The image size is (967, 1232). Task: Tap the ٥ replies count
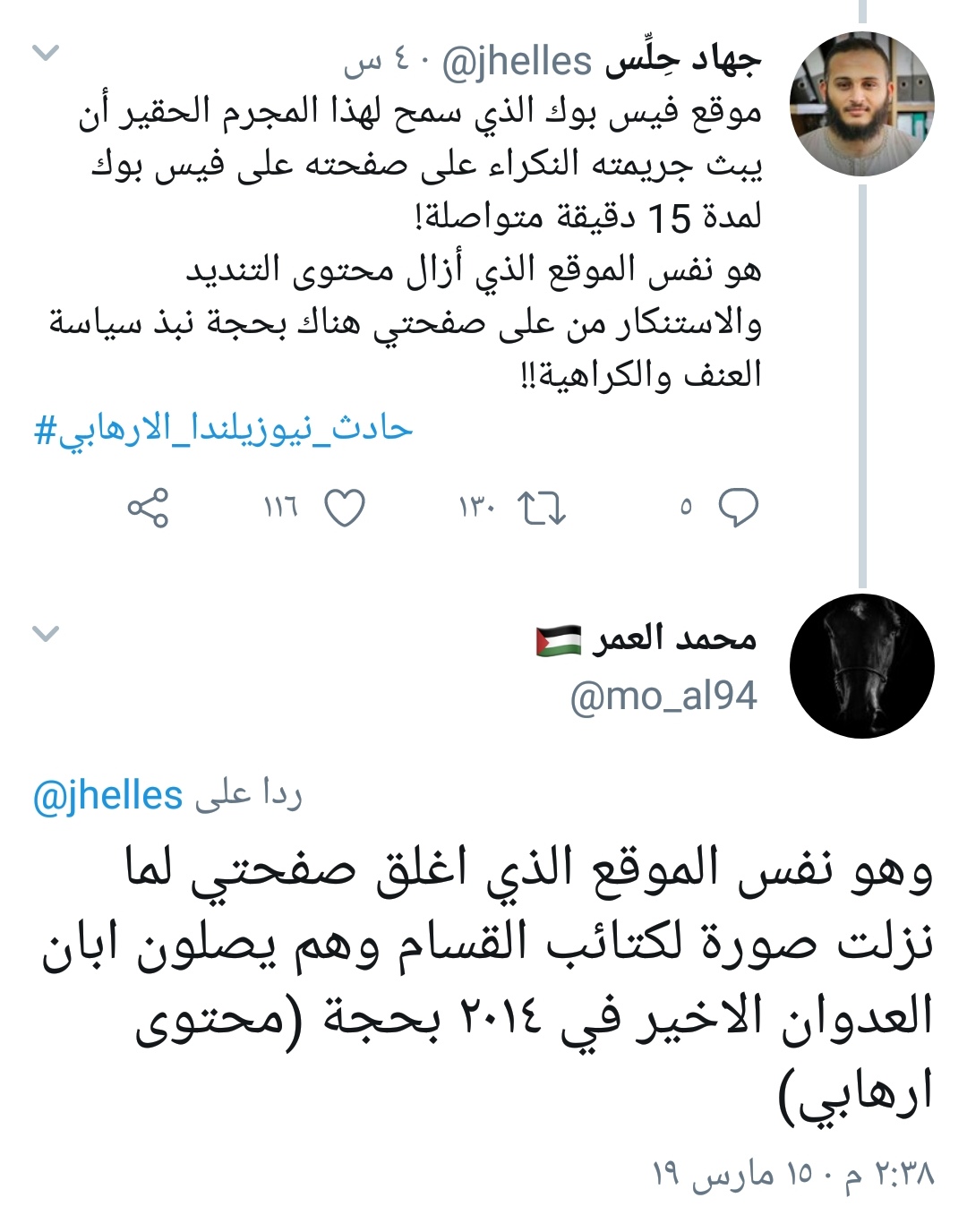(x=686, y=508)
